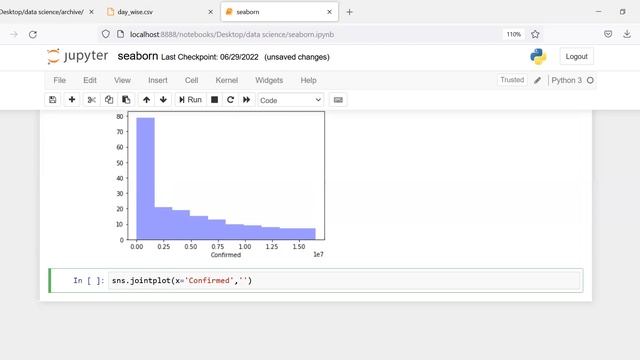The width and height of the screenshot is (640, 360).
Task: Copy selected cells icon
Action: 109,100
